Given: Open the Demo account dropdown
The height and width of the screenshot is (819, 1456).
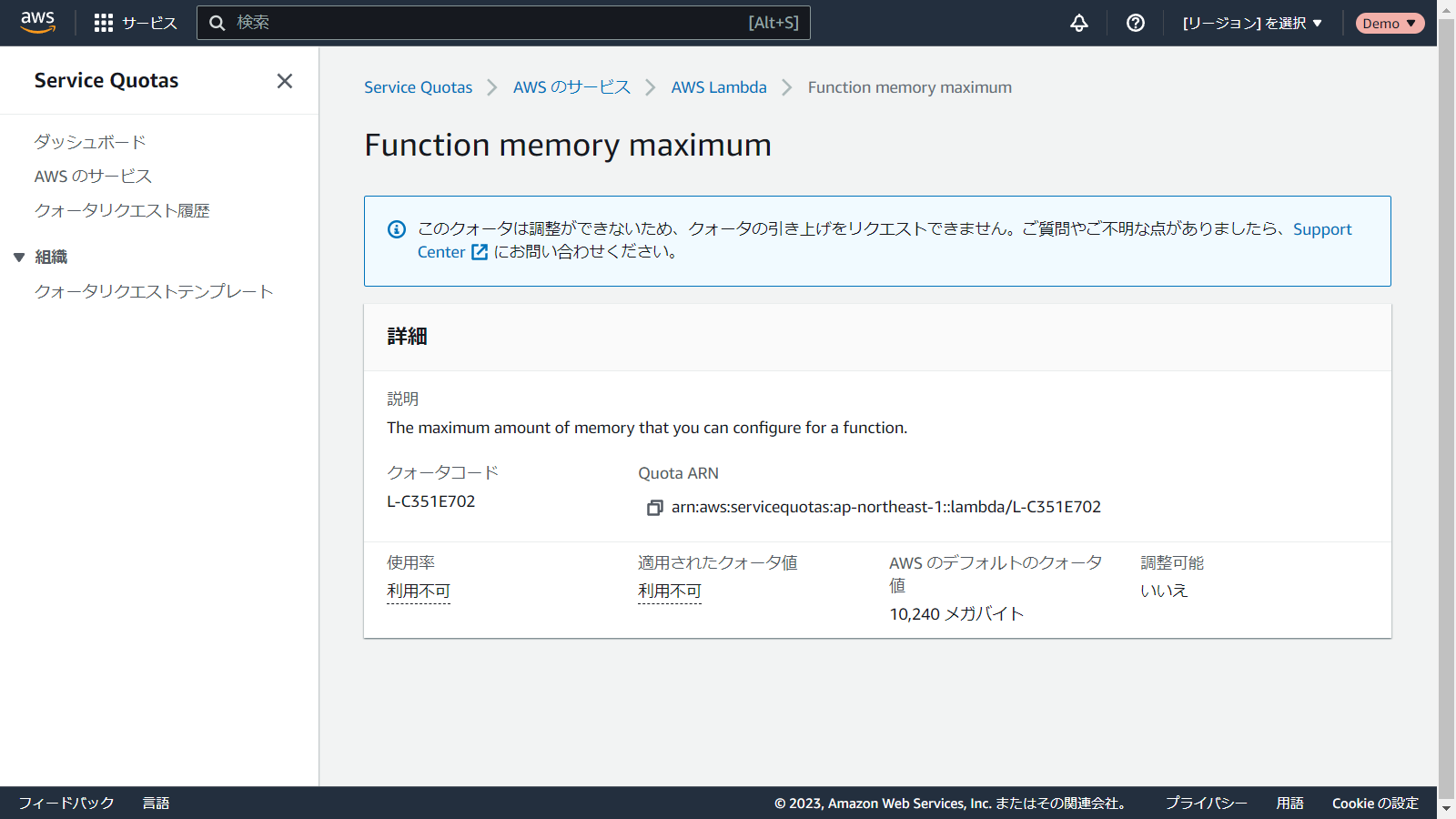Looking at the screenshot, I should (1389, 23).
